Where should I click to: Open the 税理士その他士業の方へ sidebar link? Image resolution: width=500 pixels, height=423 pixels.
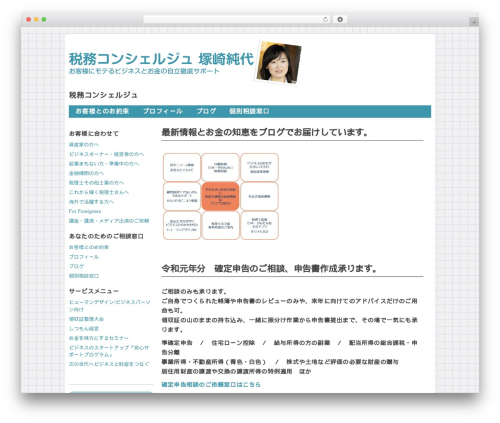96,183
